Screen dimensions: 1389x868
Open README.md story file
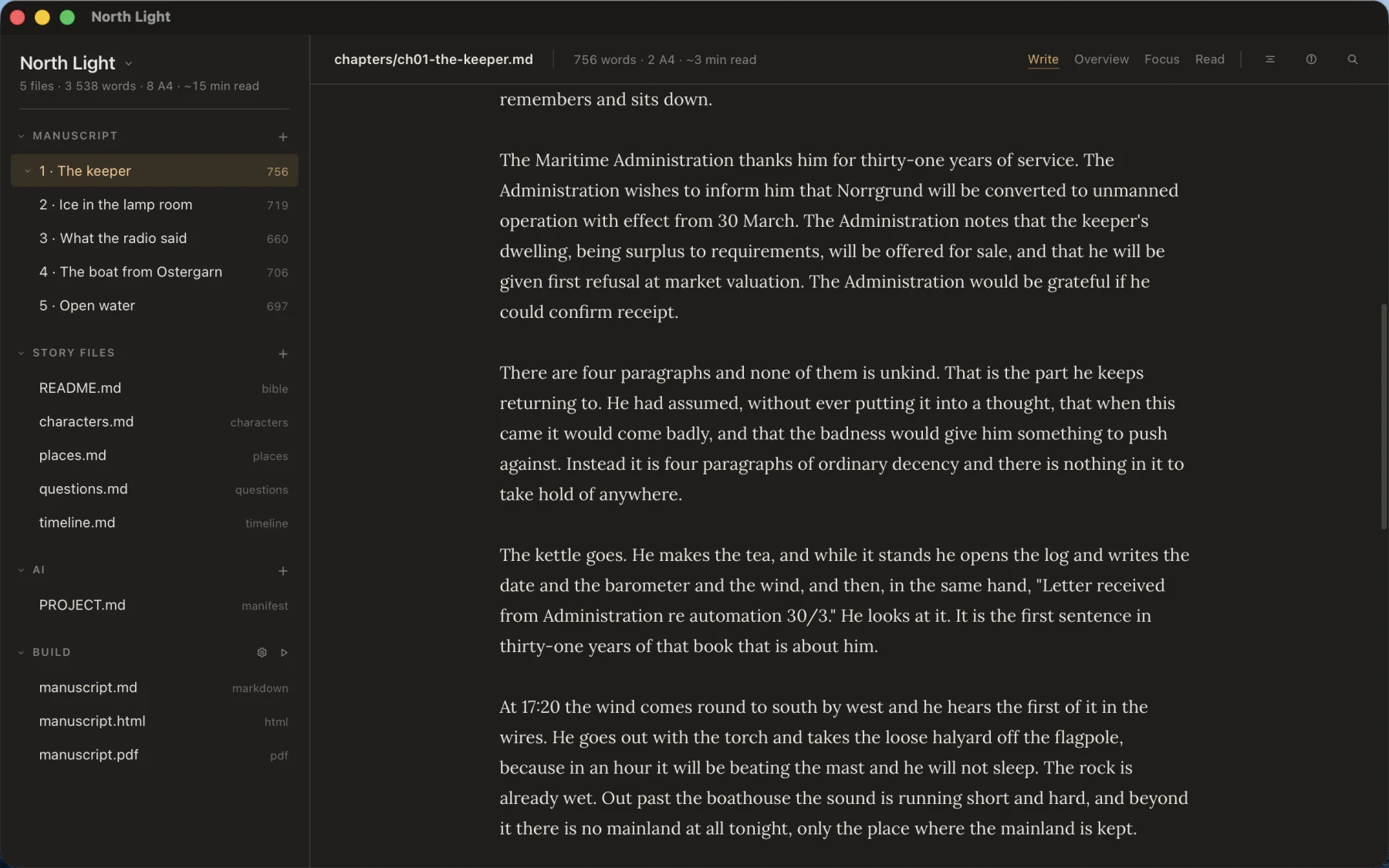[x=154, y=388]
